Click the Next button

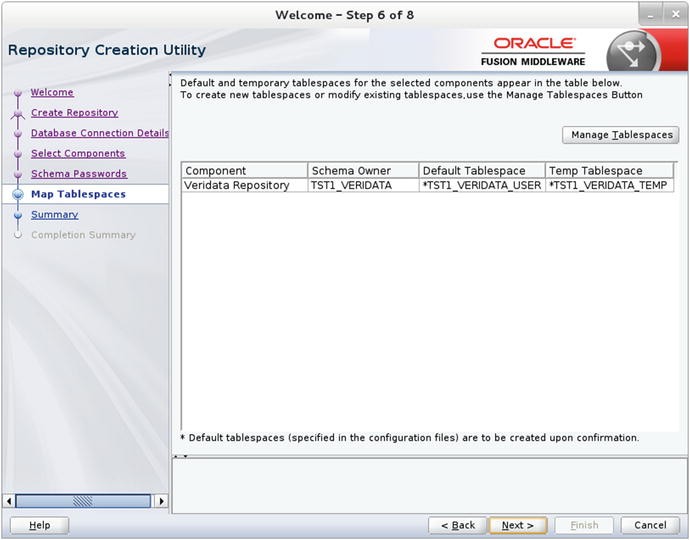tap(518, 525)
